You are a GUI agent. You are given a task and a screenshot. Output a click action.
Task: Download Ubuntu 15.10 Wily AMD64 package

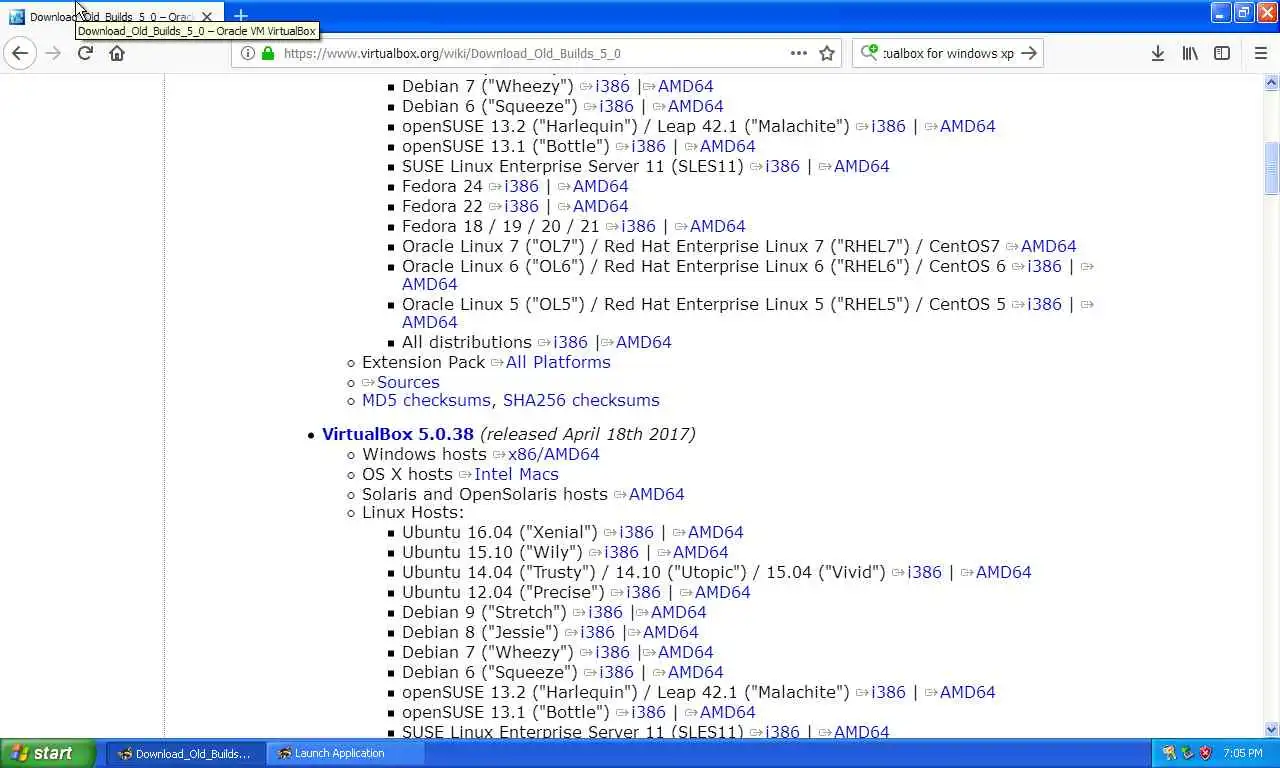click(x=700, y=552)
